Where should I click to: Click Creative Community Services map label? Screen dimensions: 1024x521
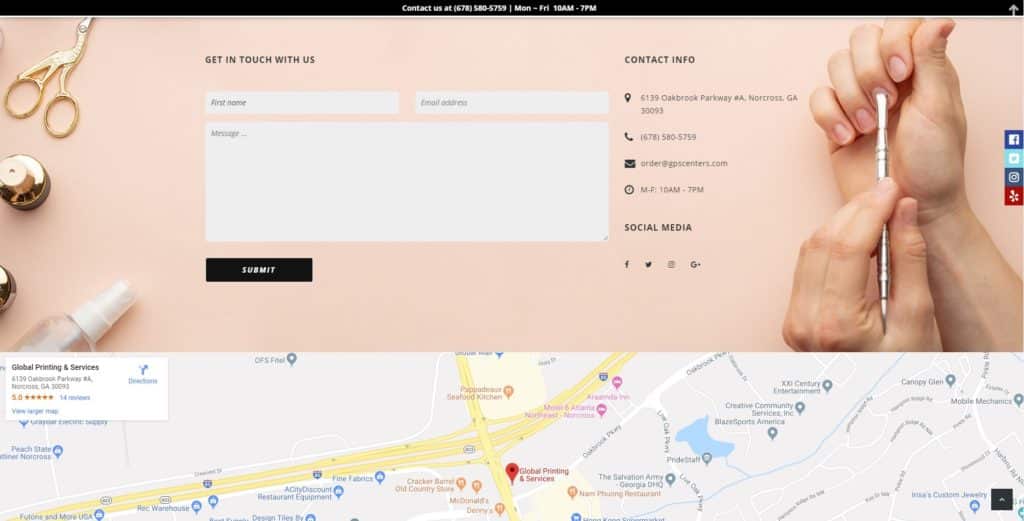pyautogui.click(x=760, y=409)
